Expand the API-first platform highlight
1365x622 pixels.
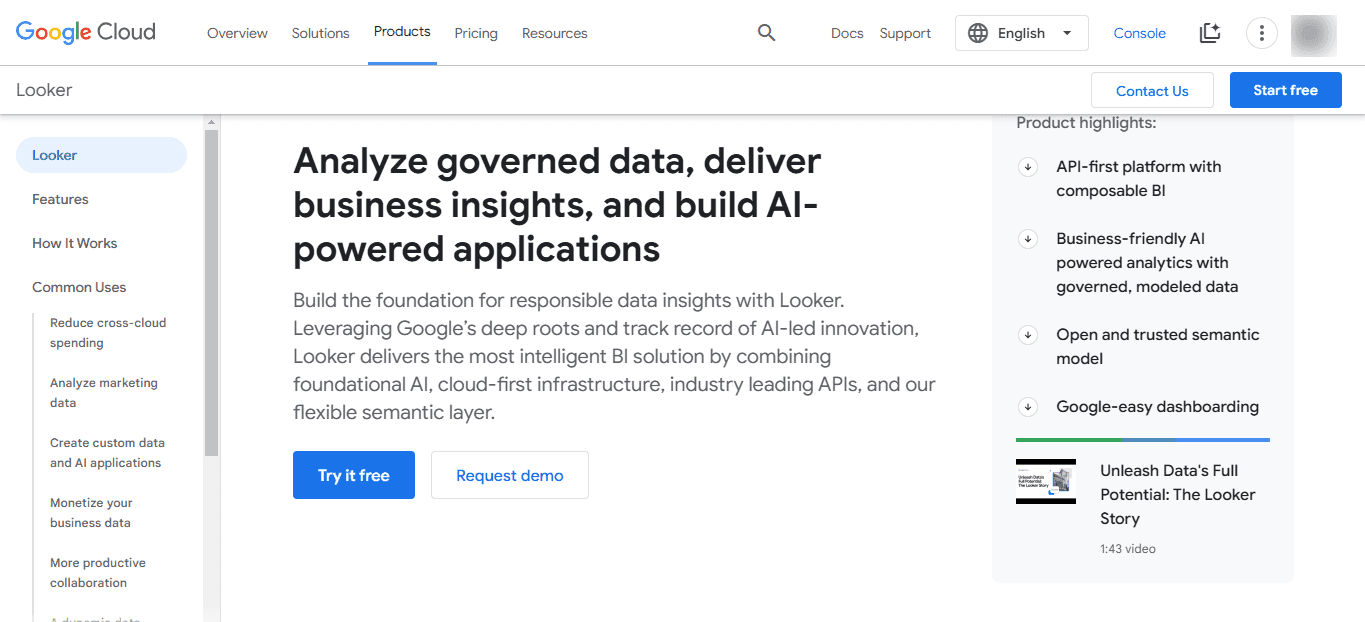1027,167
